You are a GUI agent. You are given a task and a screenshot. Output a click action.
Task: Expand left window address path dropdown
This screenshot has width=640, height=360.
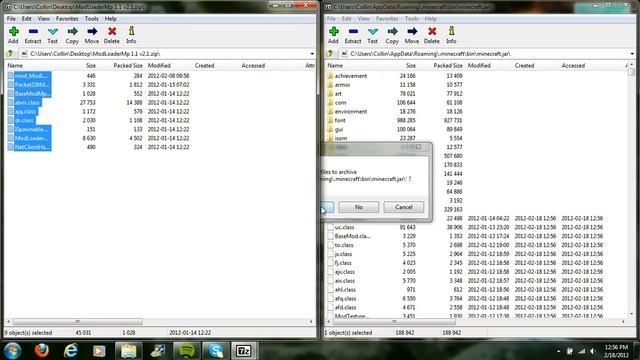pos(312,53)
